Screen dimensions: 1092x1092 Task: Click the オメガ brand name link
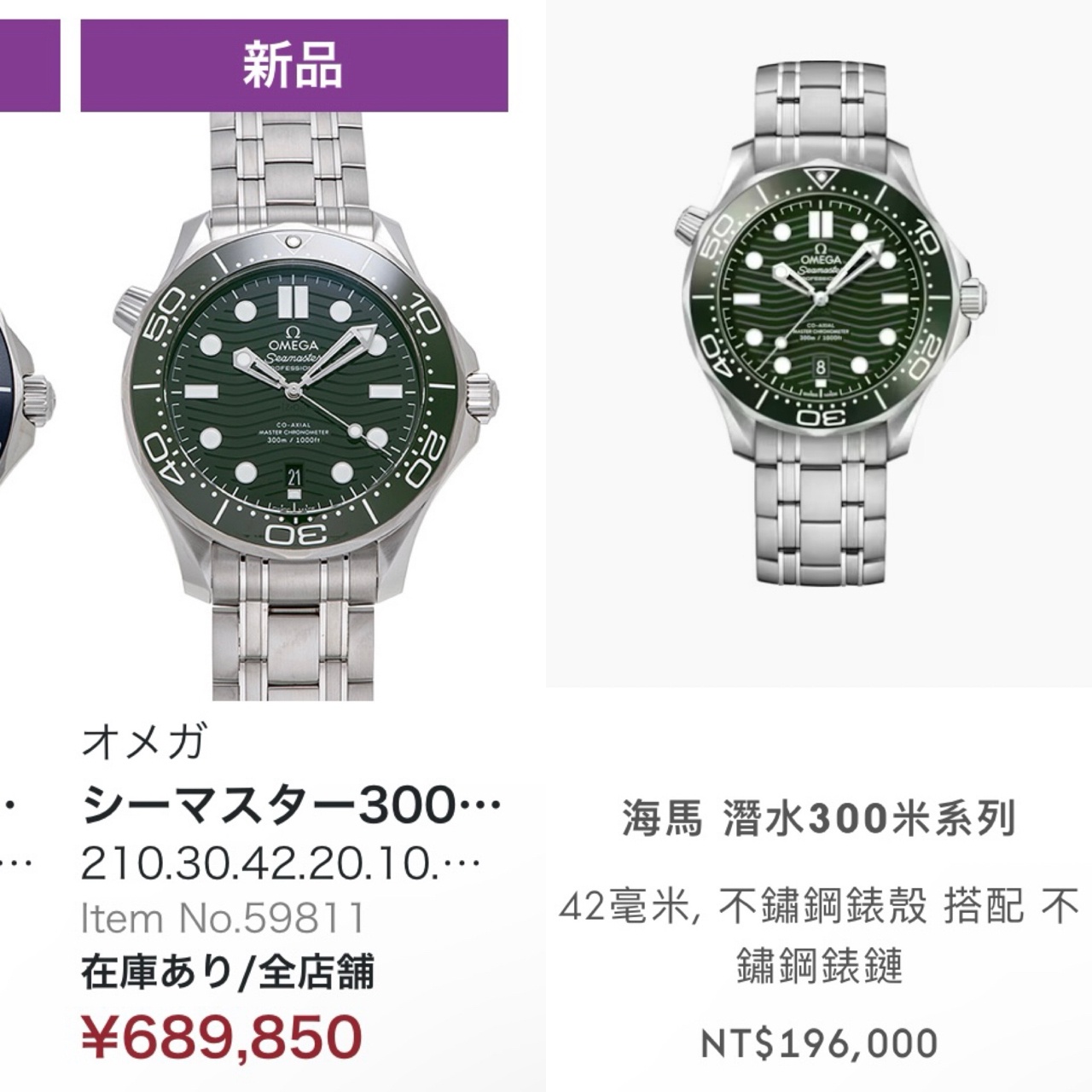pyautogui.click(x=144, y=741)
